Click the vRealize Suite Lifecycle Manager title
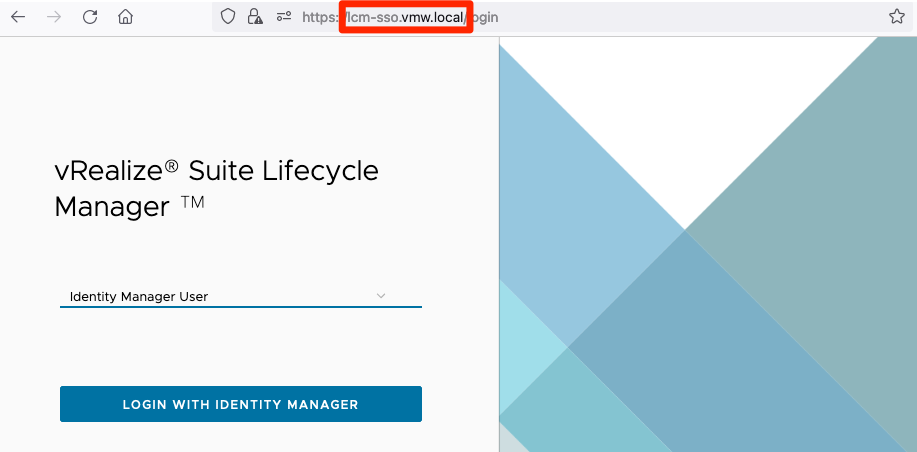 coord(216,189)
